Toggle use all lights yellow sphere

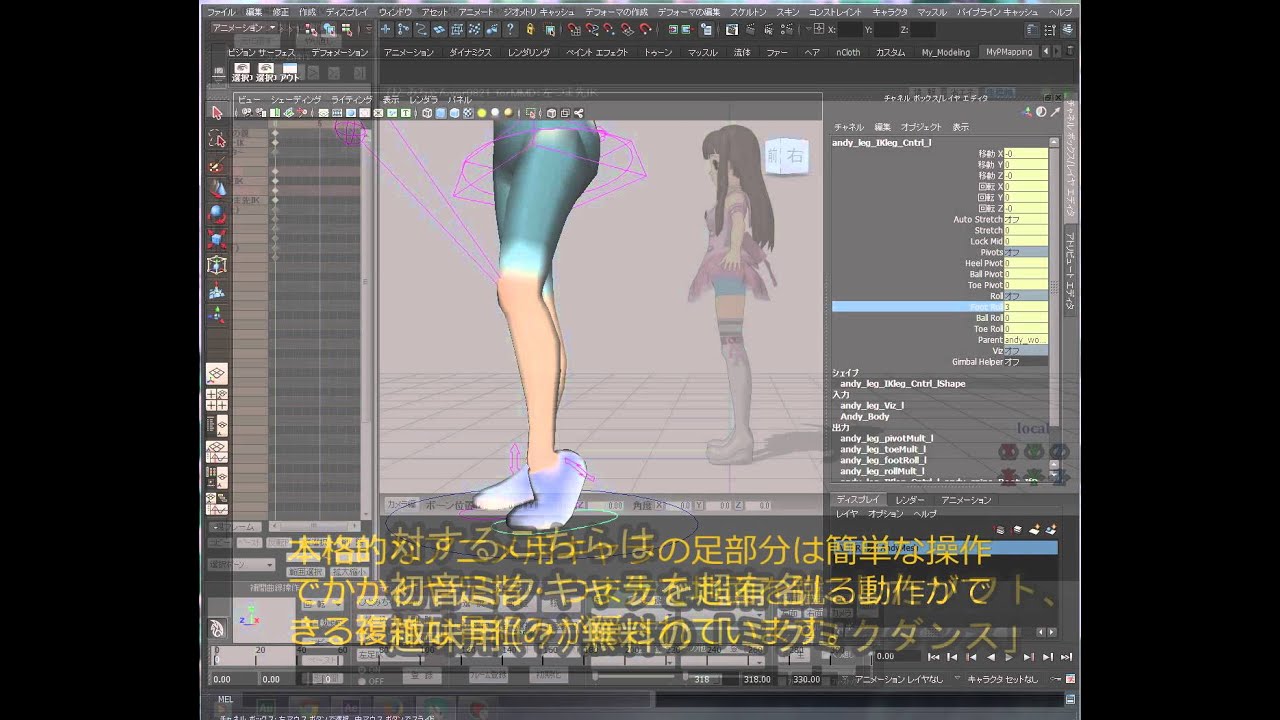pyautogui.click(x=482, y=113)
